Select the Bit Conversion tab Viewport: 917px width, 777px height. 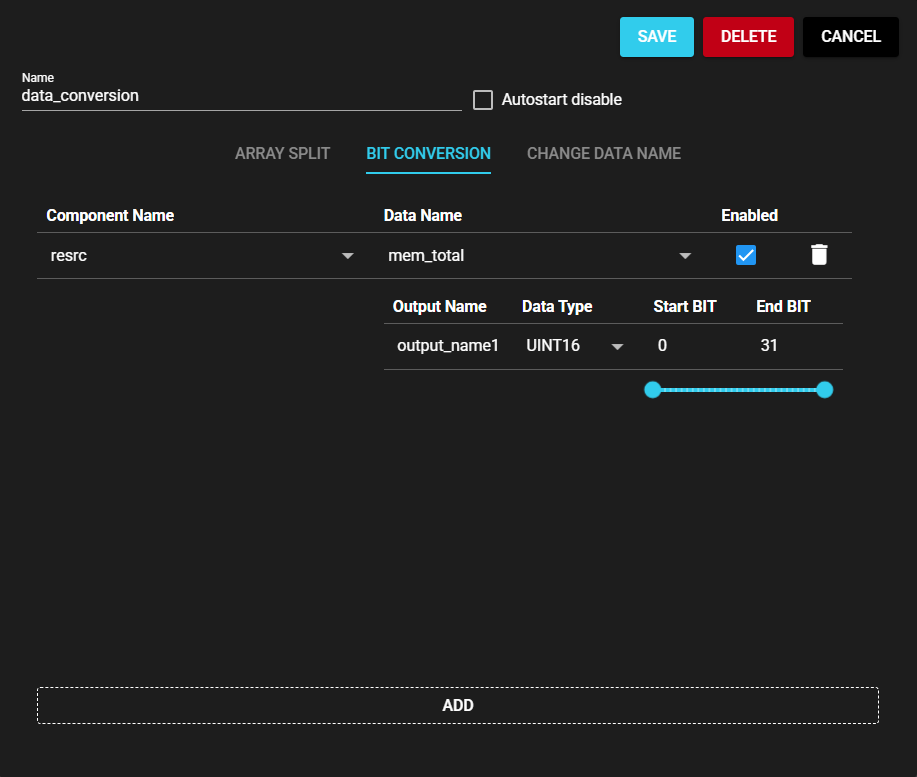coord(428,154)
